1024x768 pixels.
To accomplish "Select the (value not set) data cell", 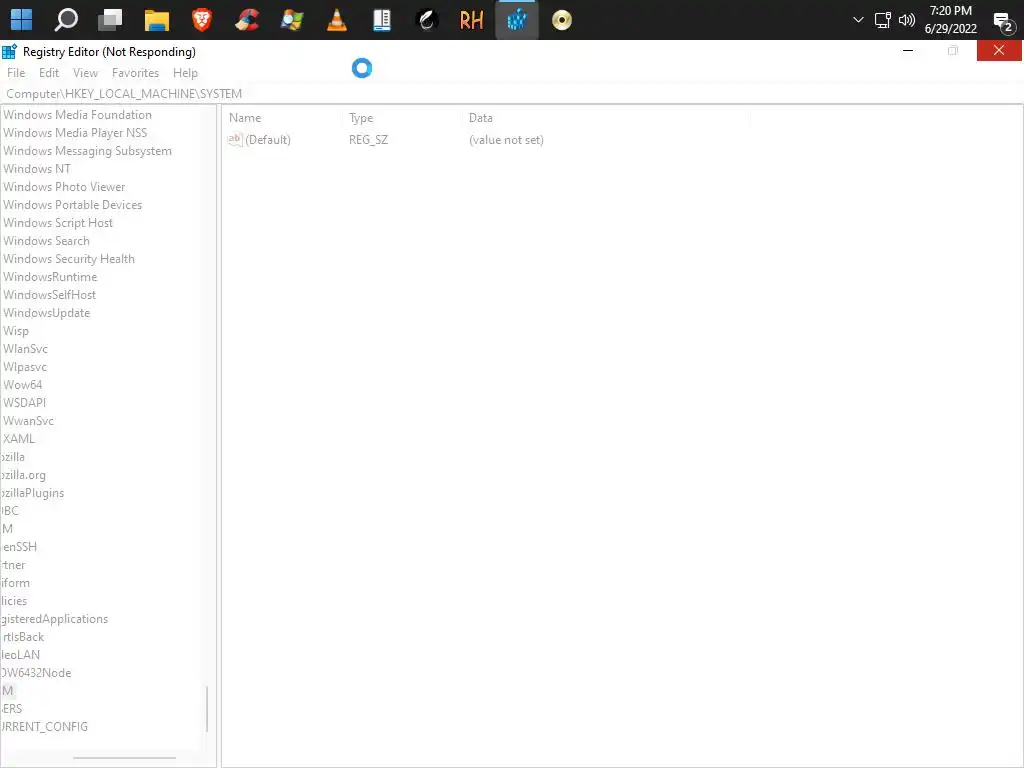I will (506, 140).
